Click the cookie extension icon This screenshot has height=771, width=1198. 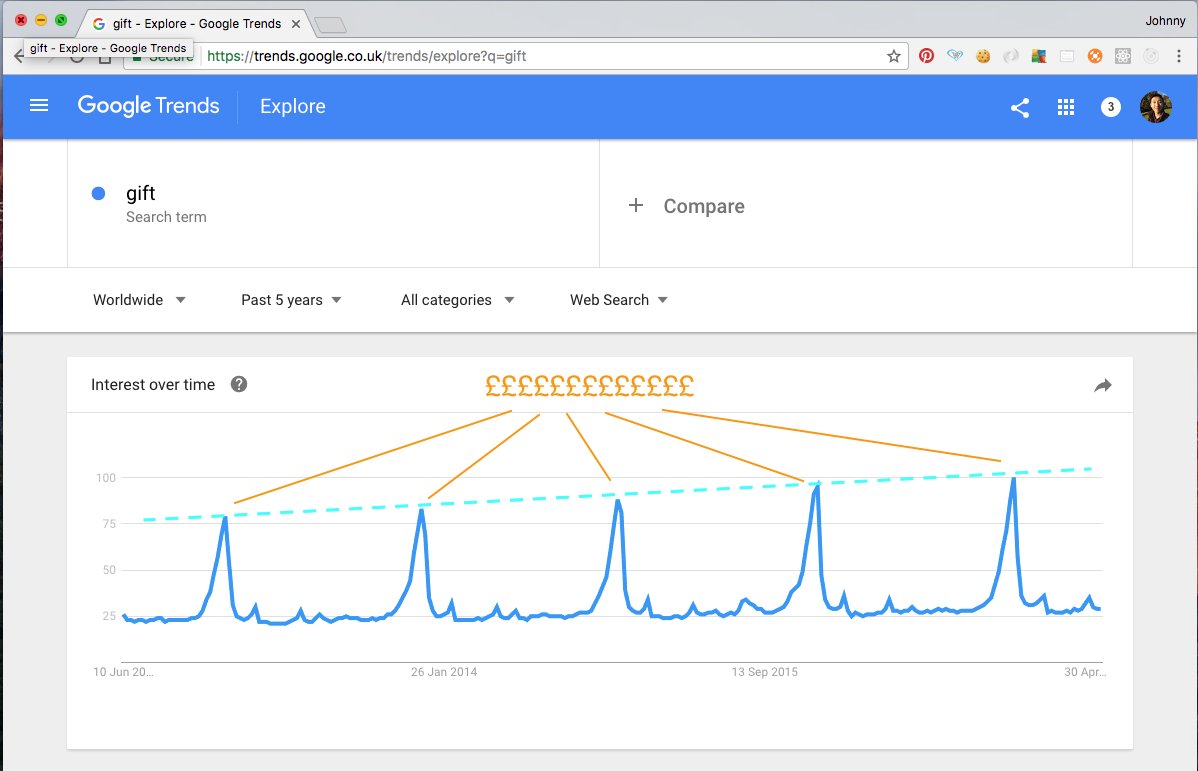tap(983, 56)
